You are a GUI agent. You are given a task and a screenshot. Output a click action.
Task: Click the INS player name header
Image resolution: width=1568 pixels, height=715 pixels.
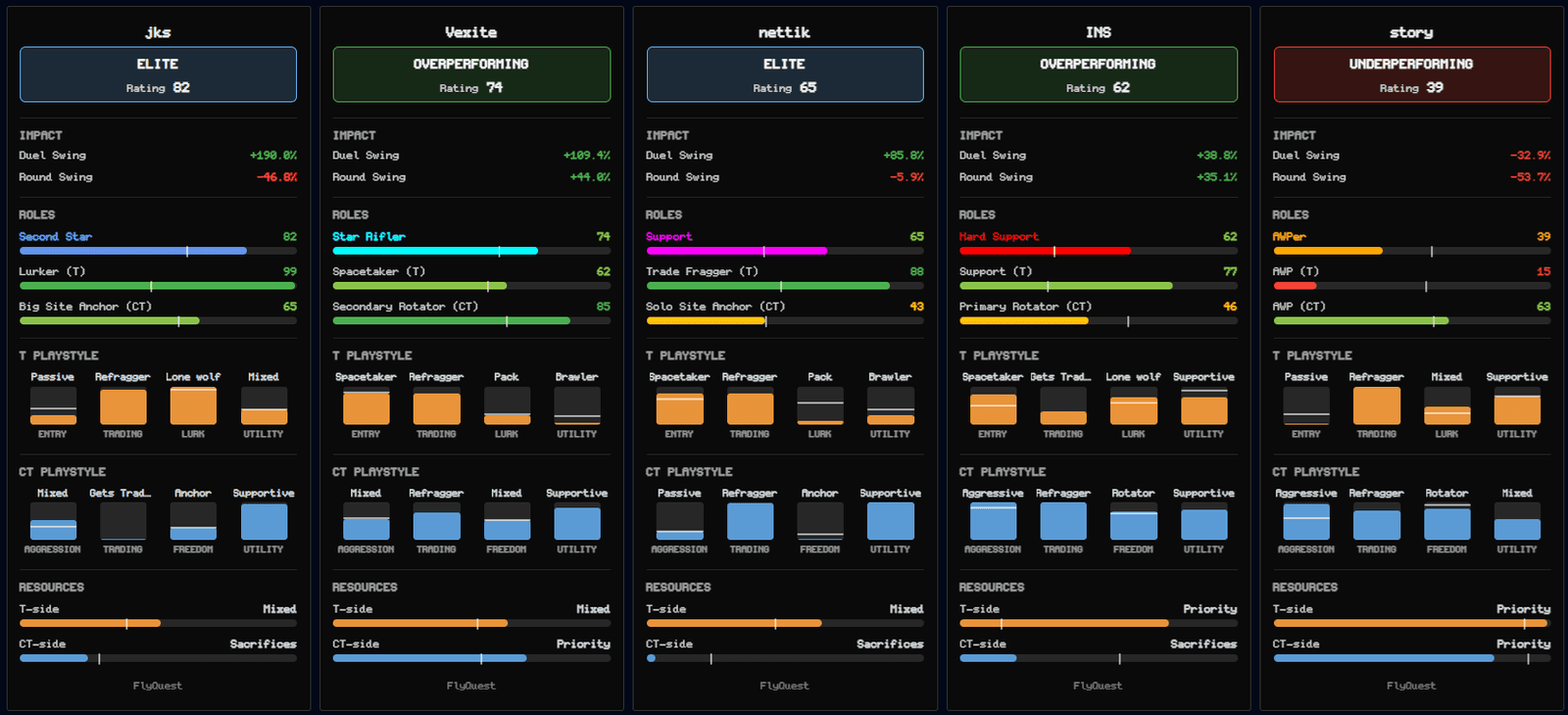(x=1098, y=32)
